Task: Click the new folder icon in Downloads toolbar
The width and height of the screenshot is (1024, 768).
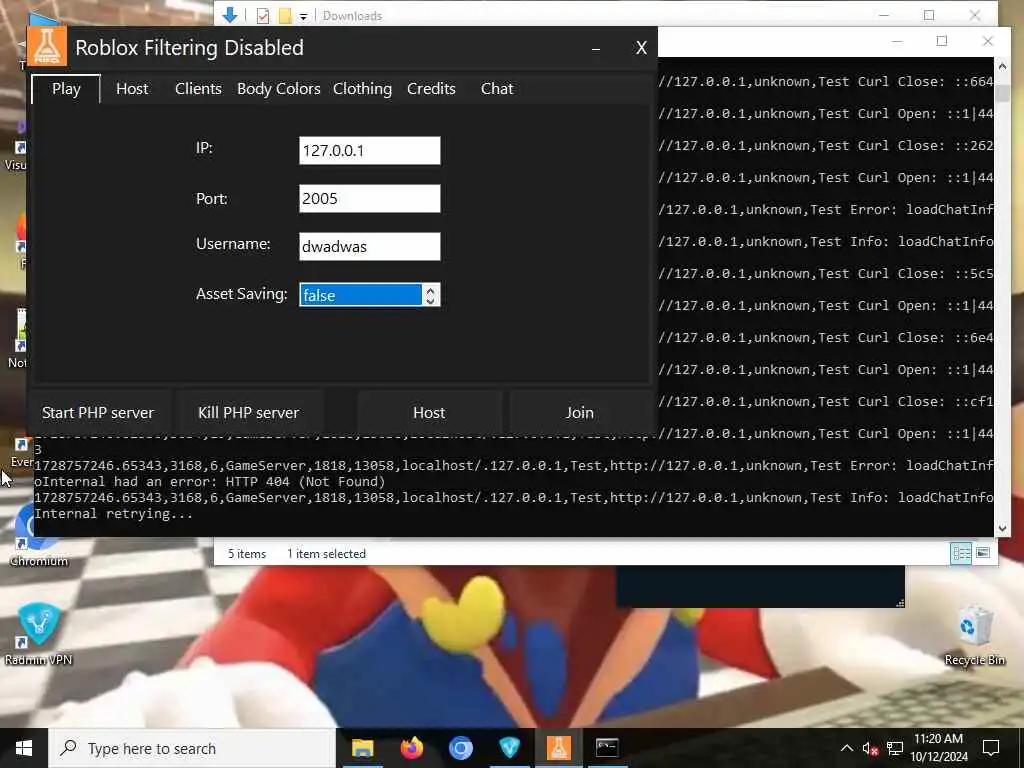Action: click(285, 16)
